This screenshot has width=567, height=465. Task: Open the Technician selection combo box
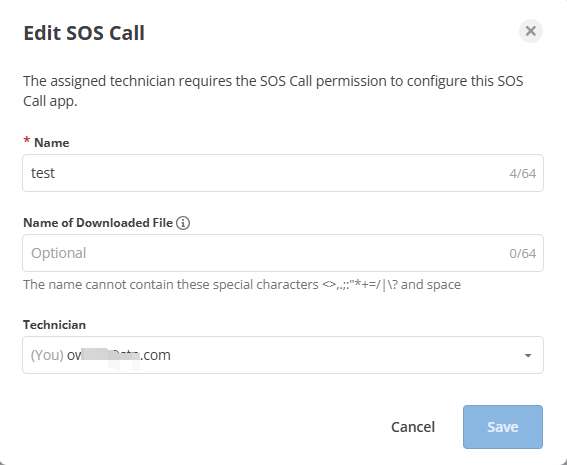(x=283, y=355)
